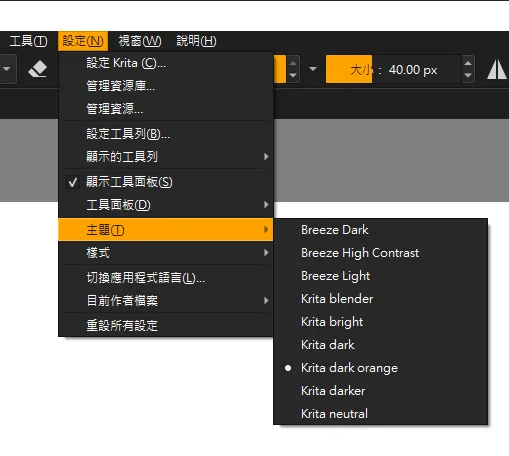The image size is (509, 456).
Task: Select the Krita darker theme
Action: point(380,391)
